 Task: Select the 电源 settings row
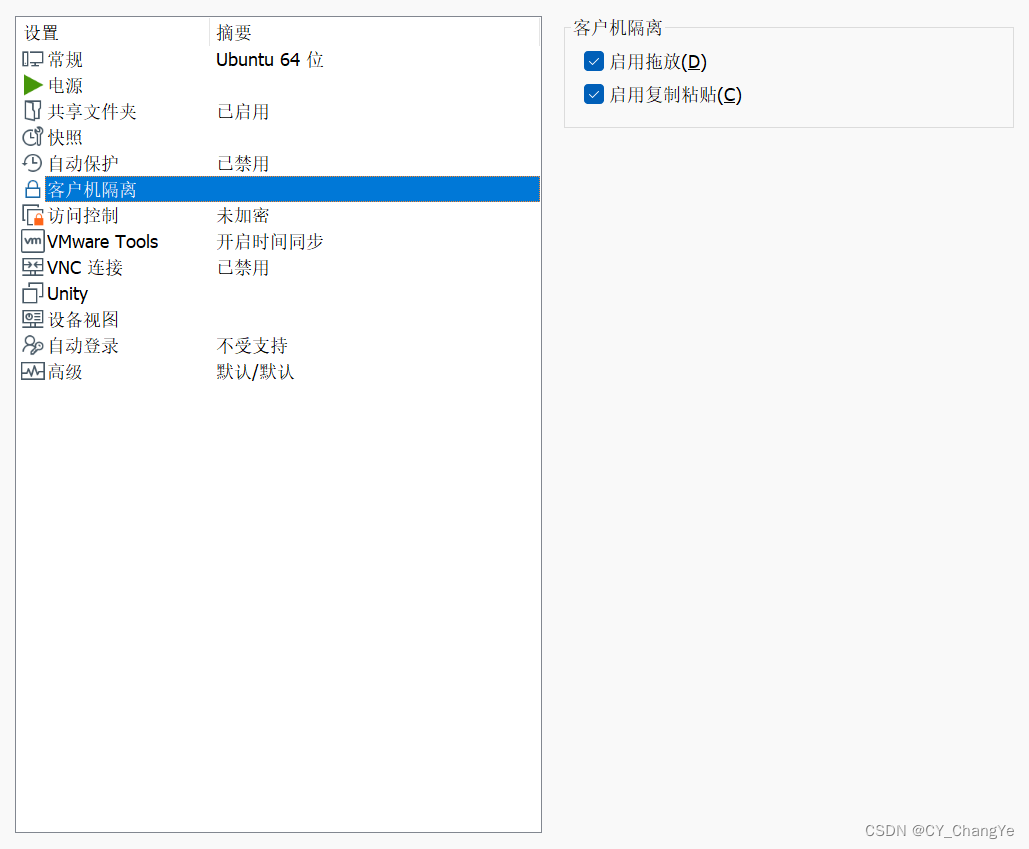(x=278, y=85)
